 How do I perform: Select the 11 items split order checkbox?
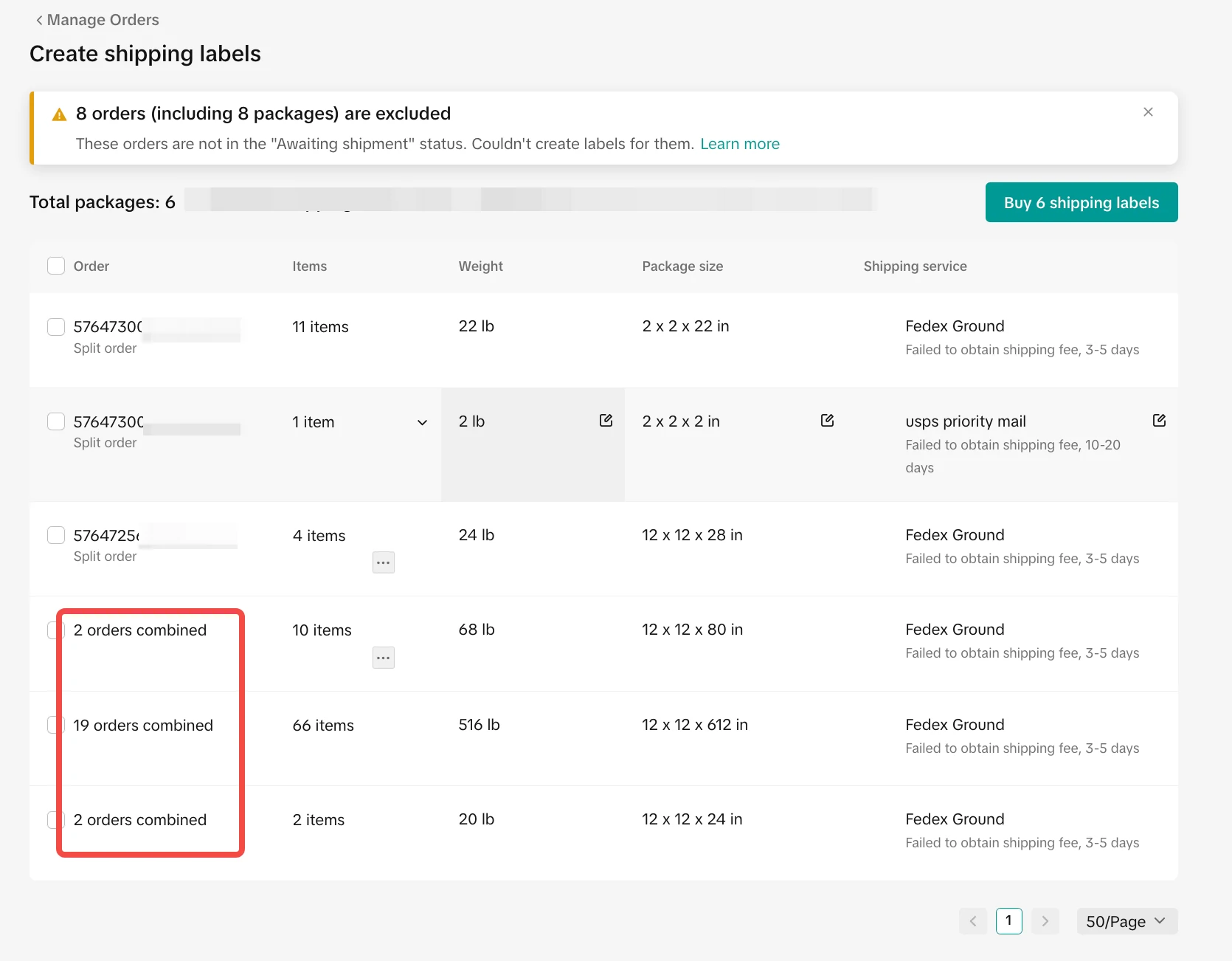tap(56, 327)
